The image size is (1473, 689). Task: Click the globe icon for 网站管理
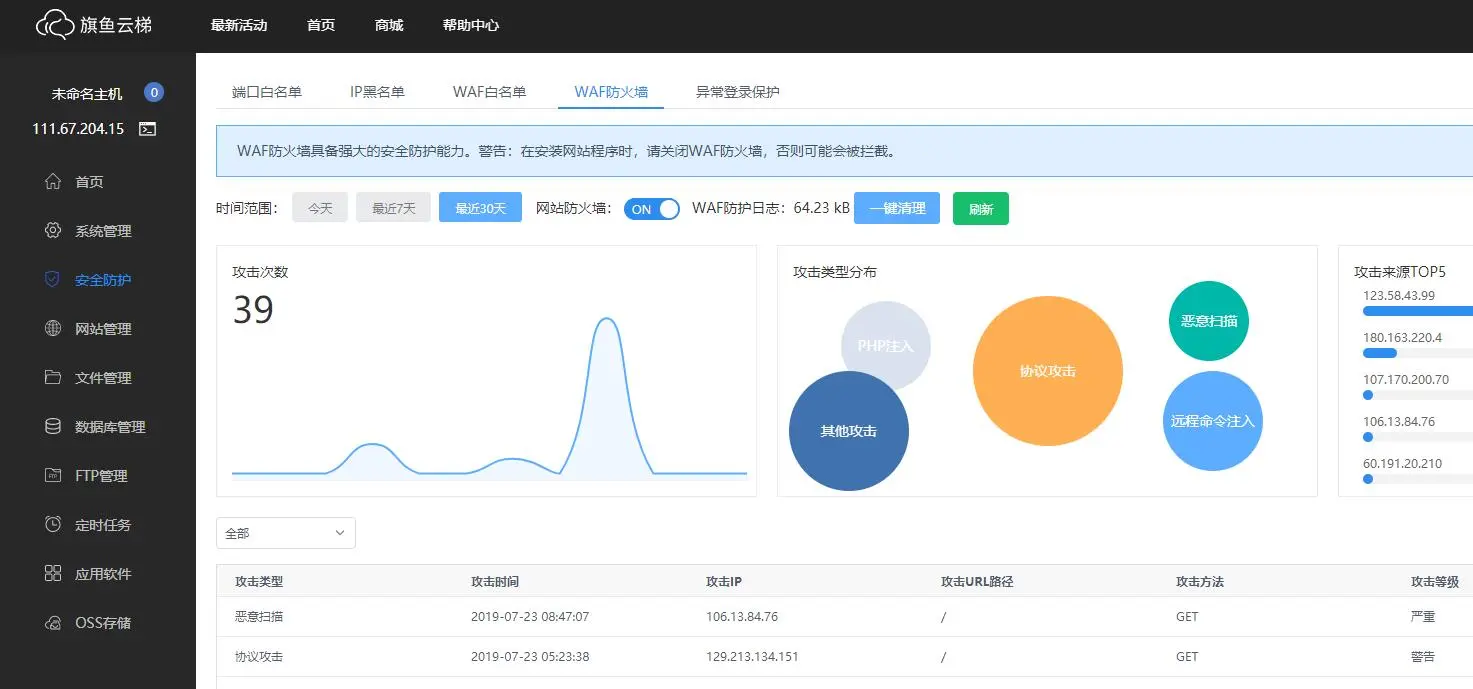53,328
